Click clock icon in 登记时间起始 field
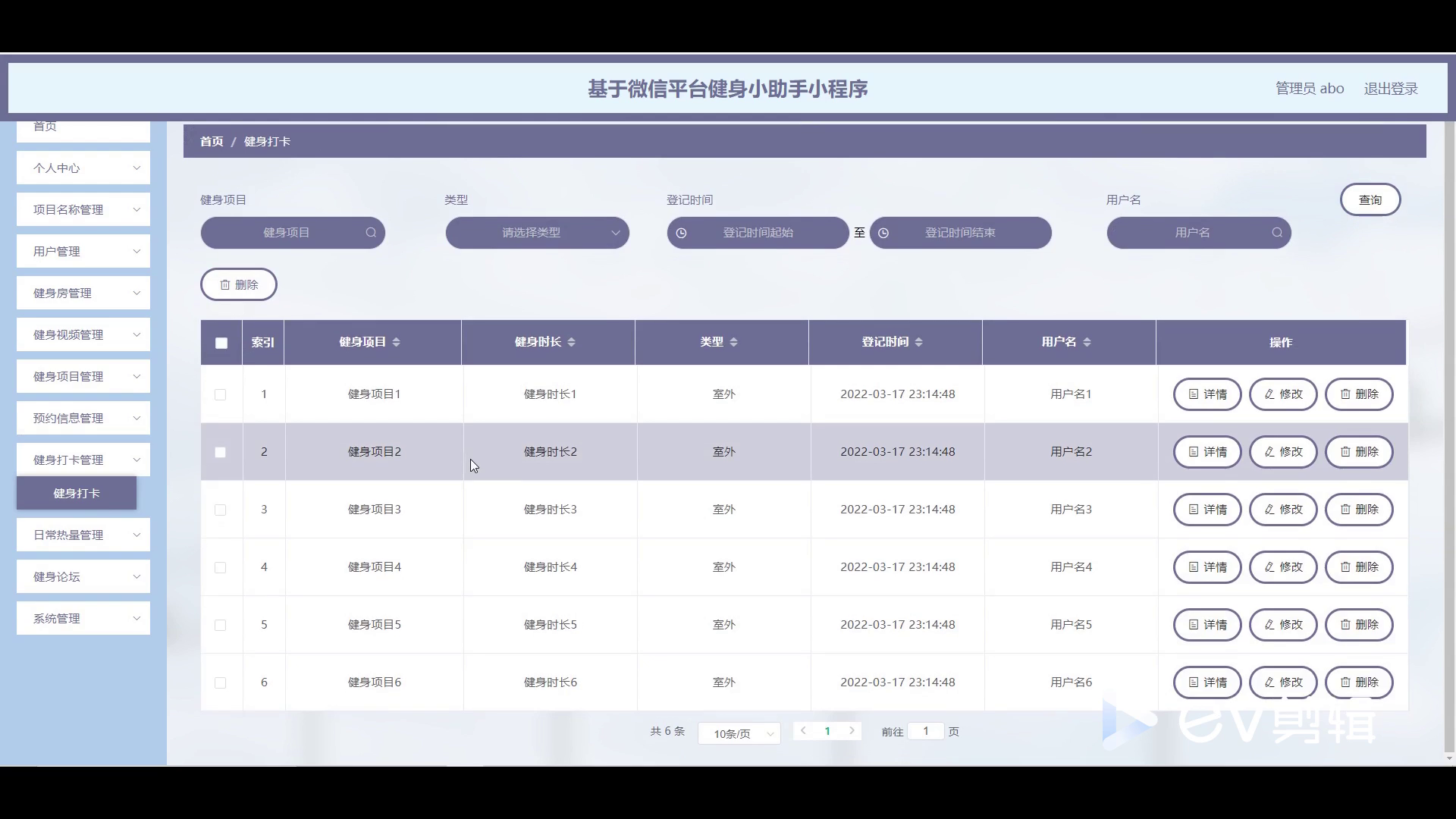 click(681, 234)
